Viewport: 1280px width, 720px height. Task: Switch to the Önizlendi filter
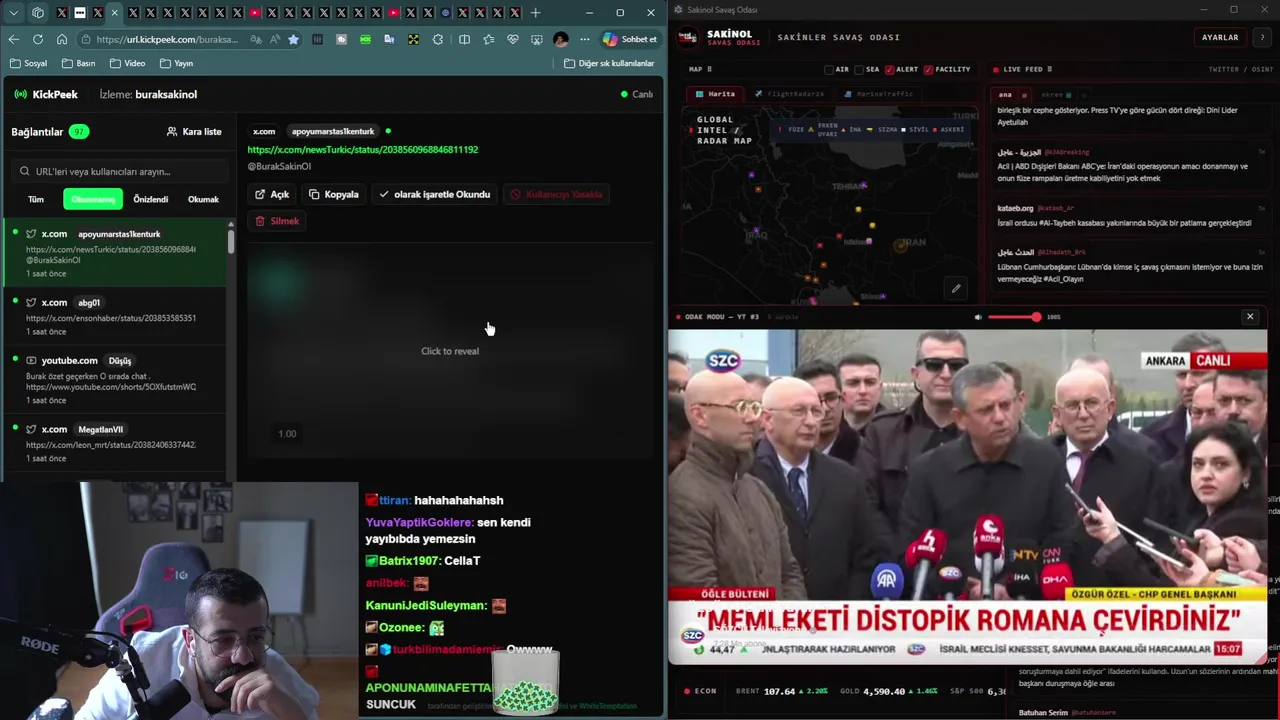151,199
